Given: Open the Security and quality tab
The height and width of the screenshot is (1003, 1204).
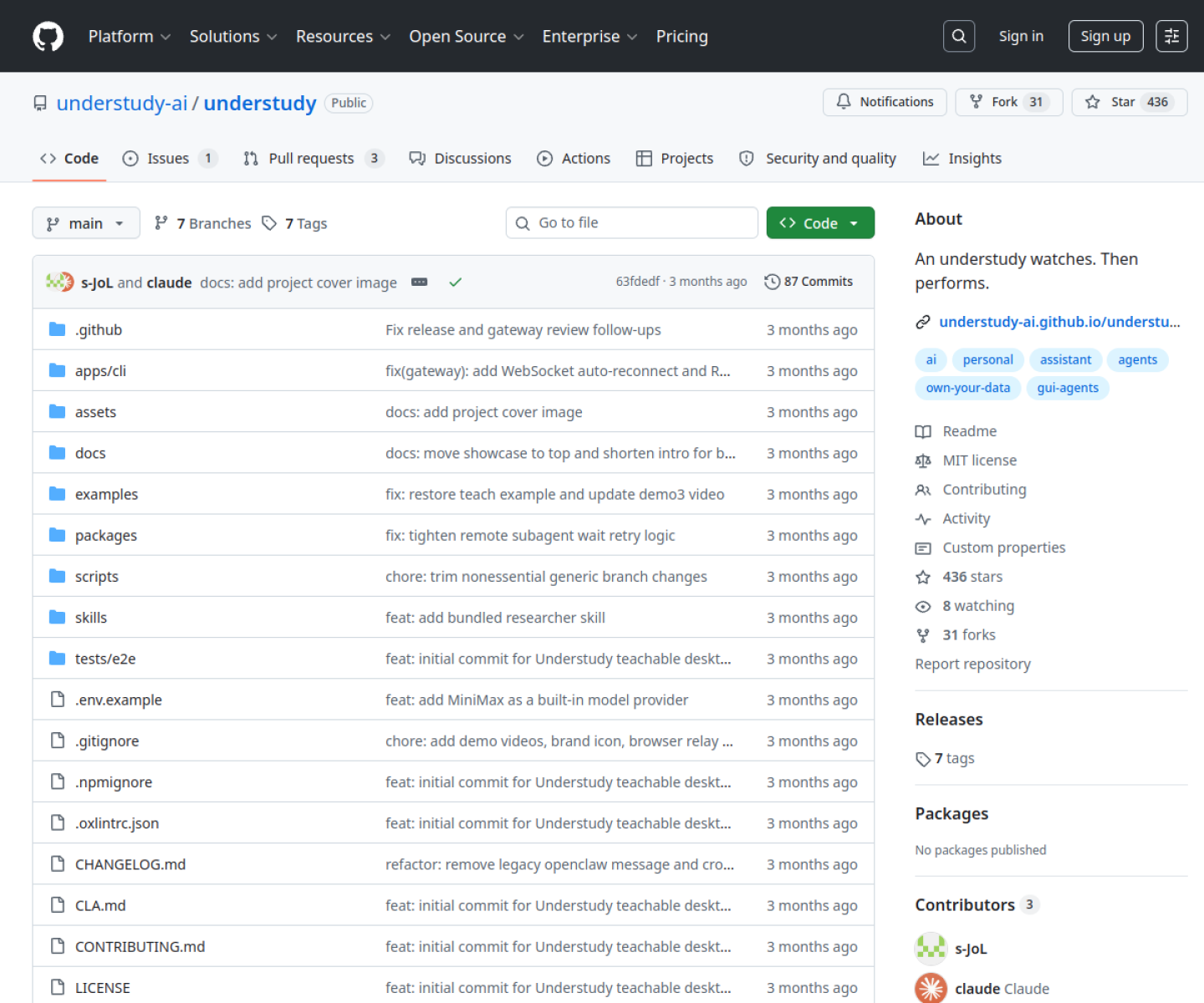Looking at the screenshot, I should coord(818,158).
